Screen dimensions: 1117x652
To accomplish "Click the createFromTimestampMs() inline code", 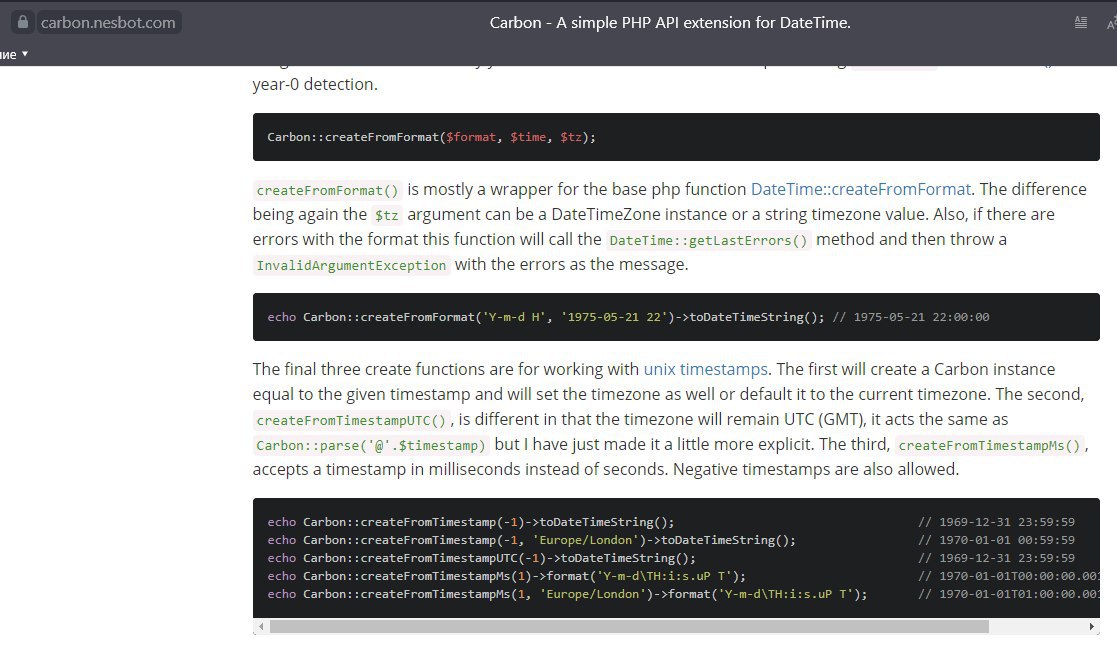I will tap(990, 446).
